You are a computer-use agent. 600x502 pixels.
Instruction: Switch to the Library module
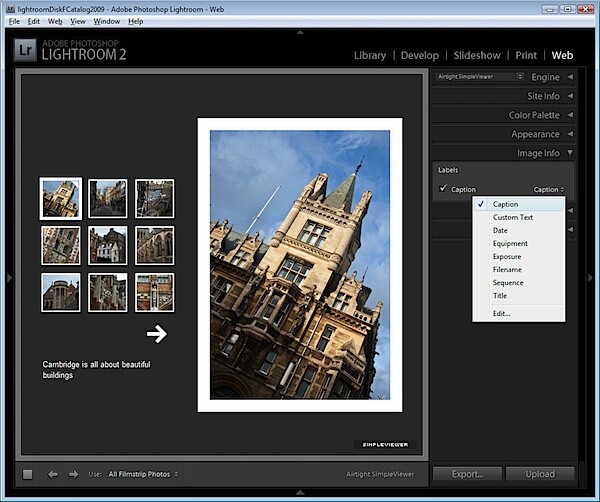[370, 55]
